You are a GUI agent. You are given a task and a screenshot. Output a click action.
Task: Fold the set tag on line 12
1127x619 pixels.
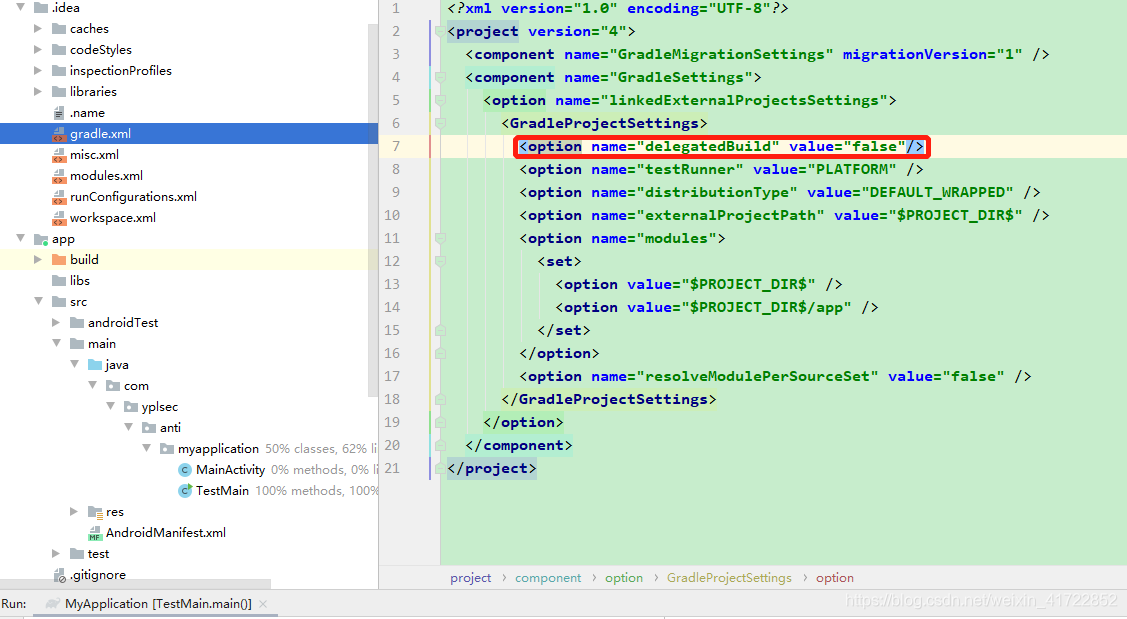point(441,261)
